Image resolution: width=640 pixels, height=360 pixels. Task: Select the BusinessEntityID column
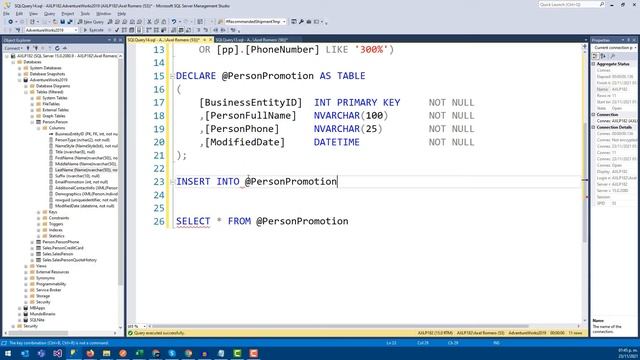(86, 134)
